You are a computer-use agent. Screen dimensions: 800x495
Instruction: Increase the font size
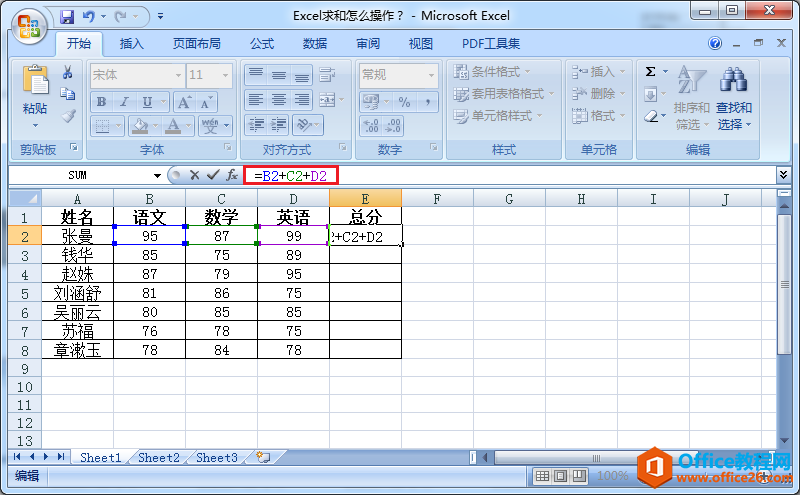184,102
